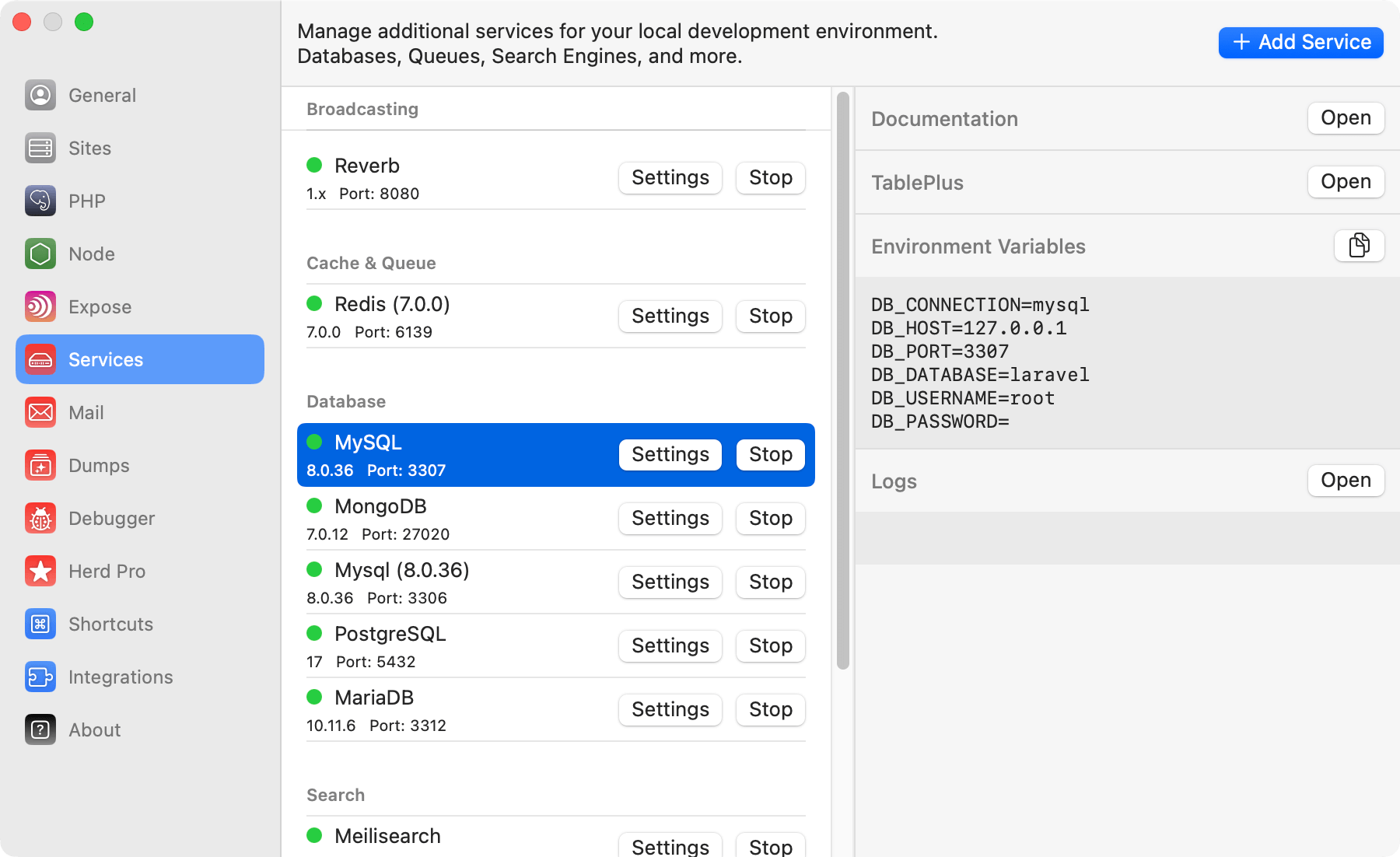This screenshot has height=857, width=1400.
Task: Open the Mail section
Action: 140,412
